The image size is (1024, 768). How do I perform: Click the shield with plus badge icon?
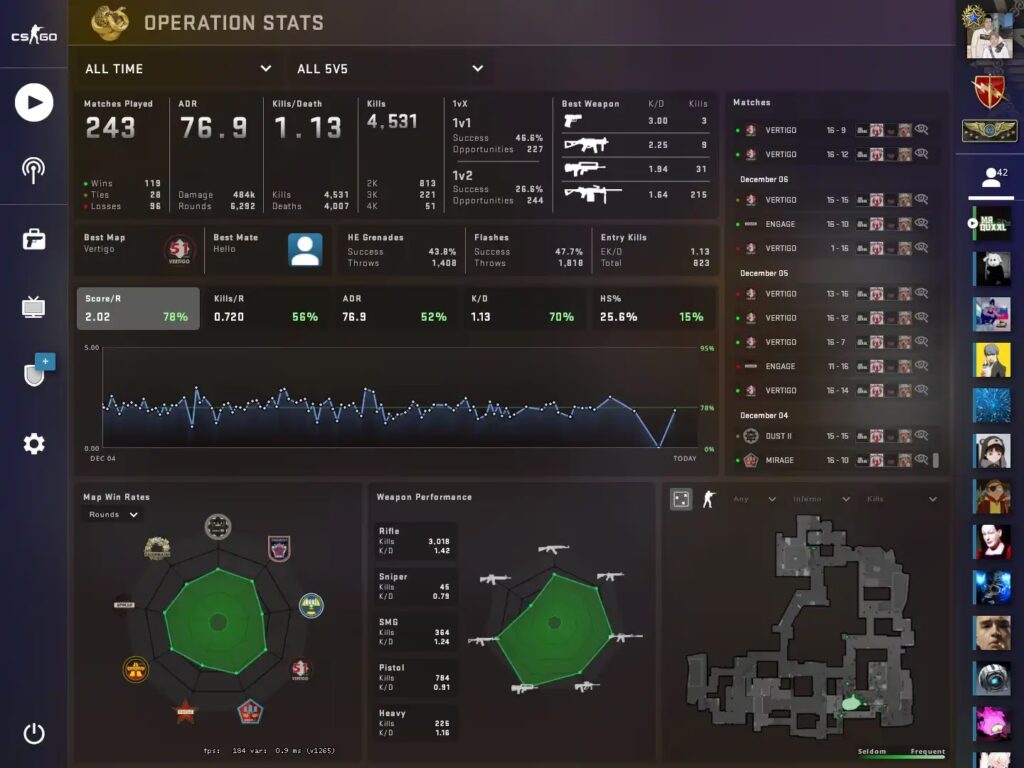[x=38, y=370]
